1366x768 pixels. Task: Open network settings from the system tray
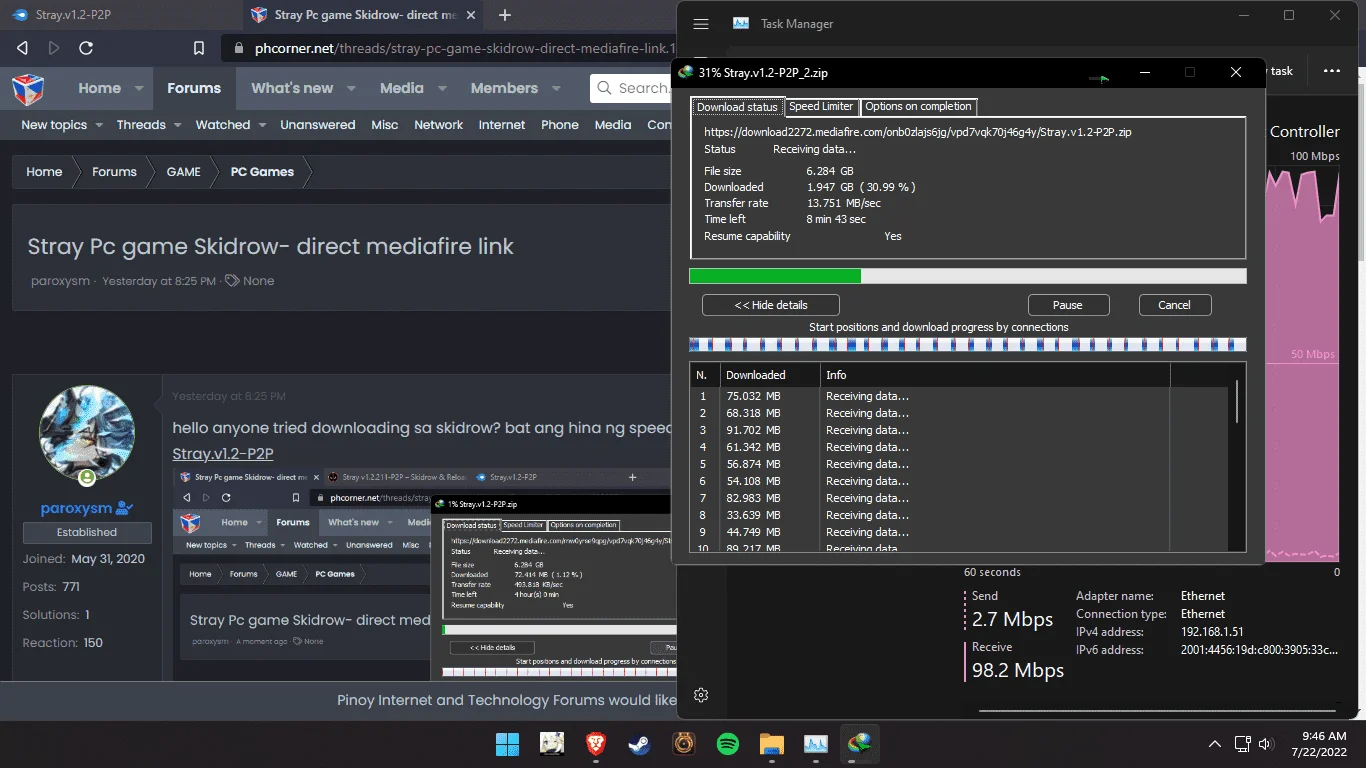click(1243, 744)
